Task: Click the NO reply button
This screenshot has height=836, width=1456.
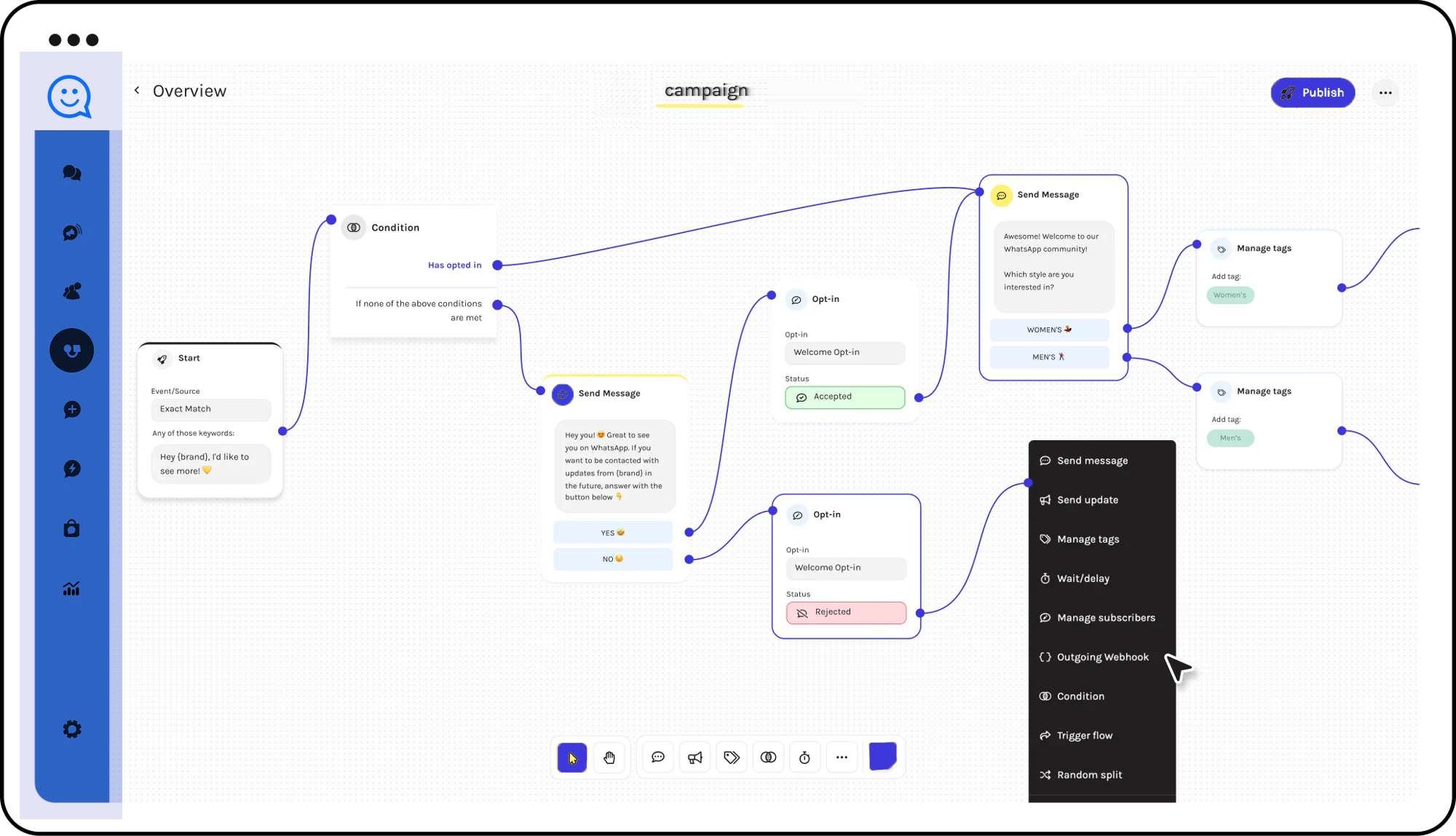Action: (613, 559)
